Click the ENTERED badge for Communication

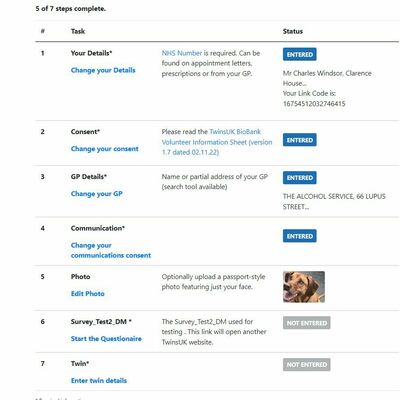[300, 236]
